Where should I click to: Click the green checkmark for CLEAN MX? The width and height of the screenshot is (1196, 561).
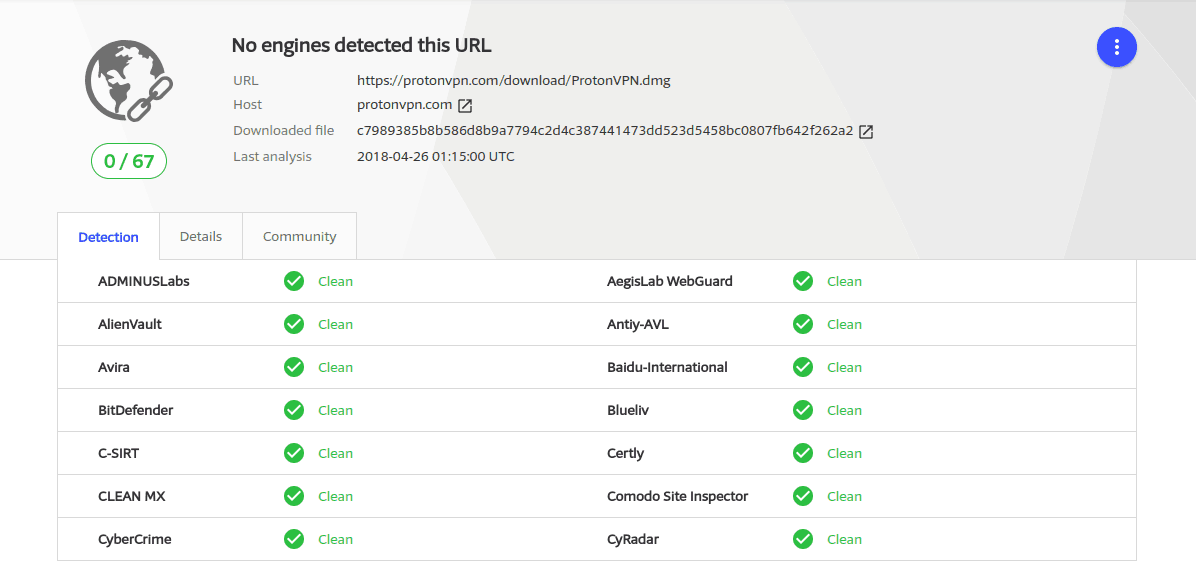click(x=294, y=496)
